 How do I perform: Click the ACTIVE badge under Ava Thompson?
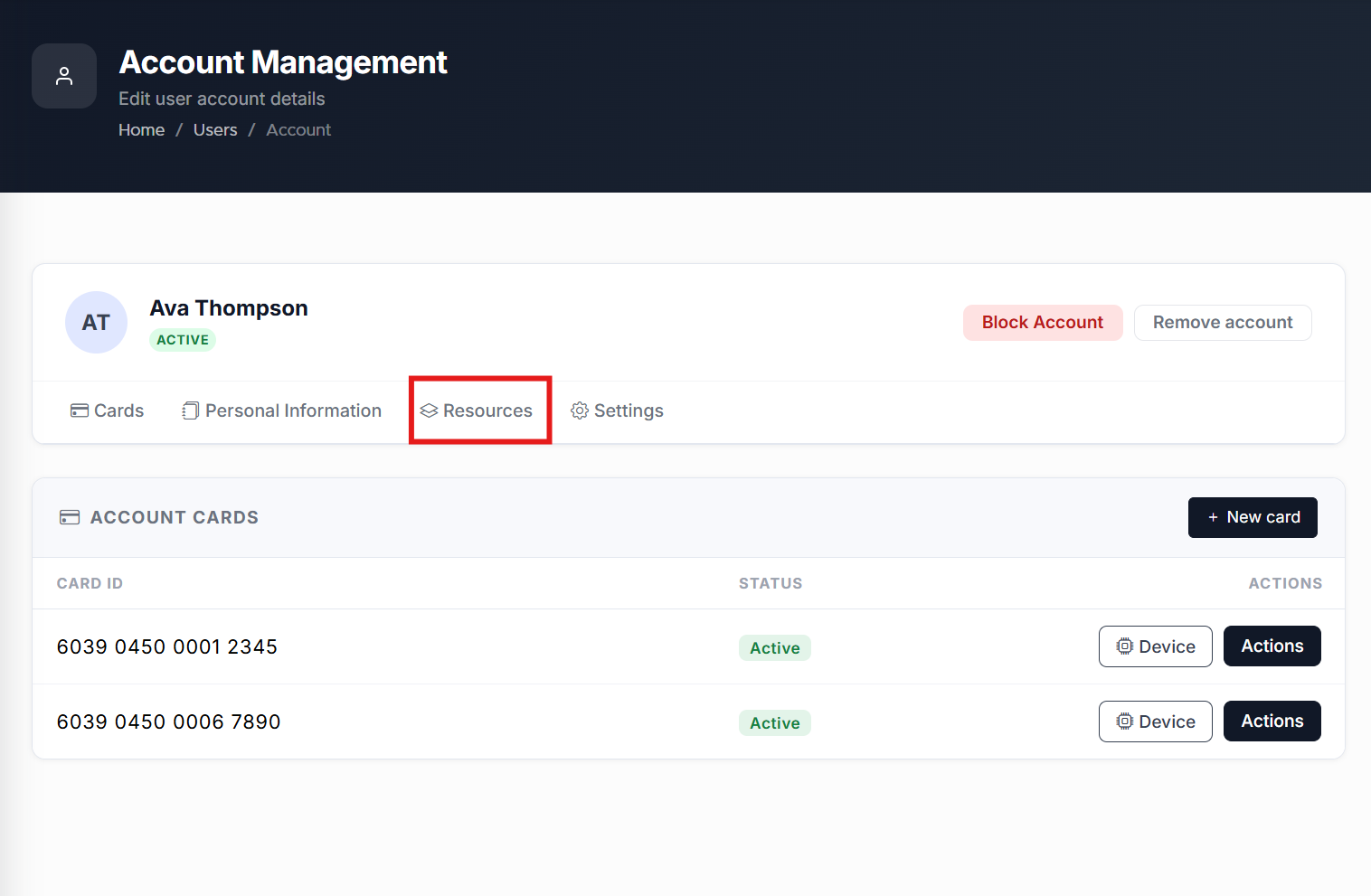pyautogui.click(x=183, y=340)
